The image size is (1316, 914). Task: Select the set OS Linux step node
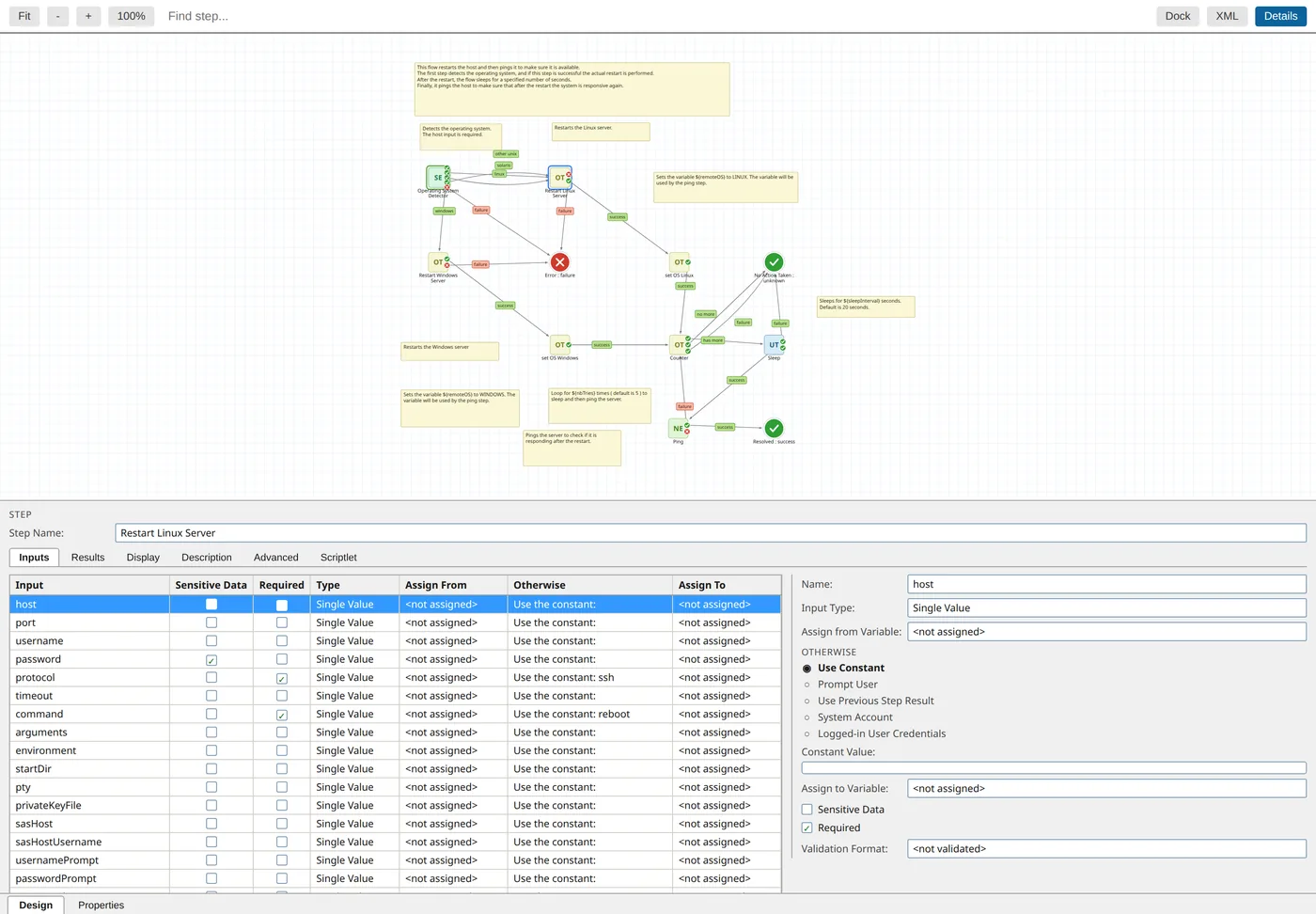pos(680,262)
